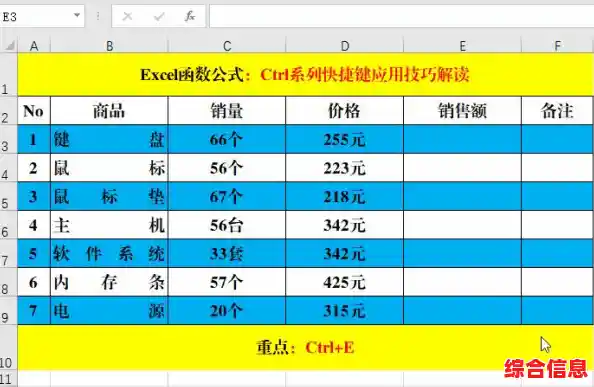594x387 pixels.
Task: Click the '价格' header cell
Action: [344, 111]
